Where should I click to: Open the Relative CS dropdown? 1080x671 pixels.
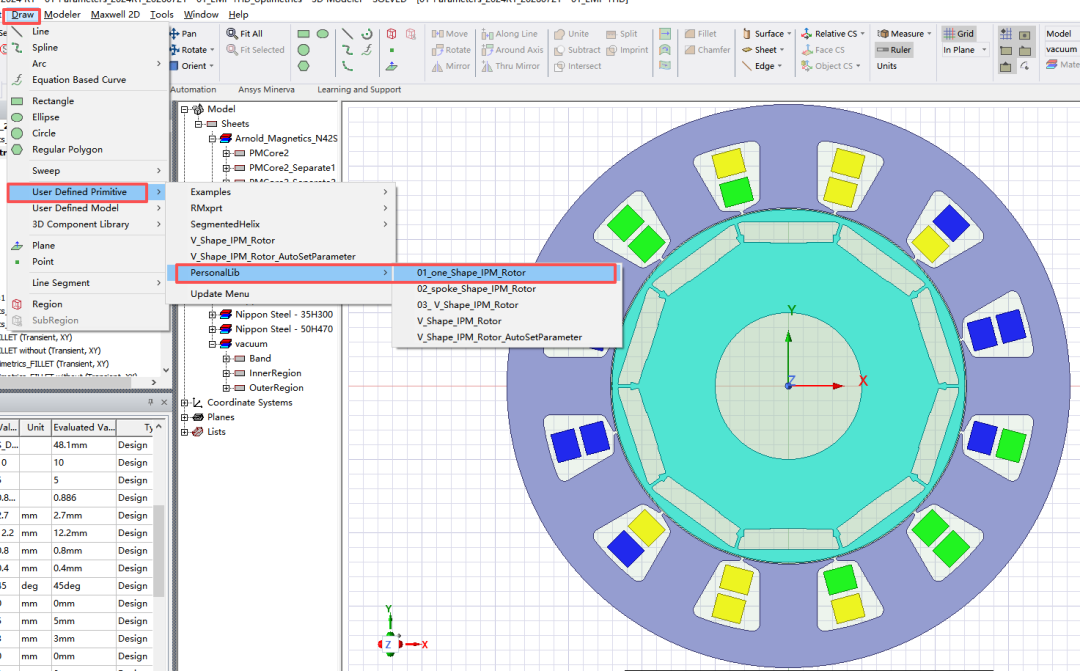click(832, 33)
